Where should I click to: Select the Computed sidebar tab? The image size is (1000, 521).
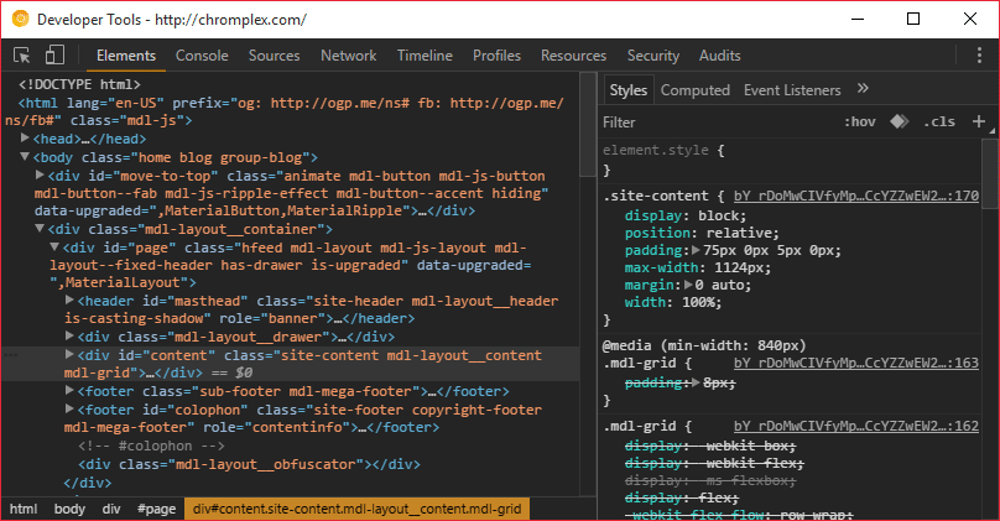click(695, 91)
